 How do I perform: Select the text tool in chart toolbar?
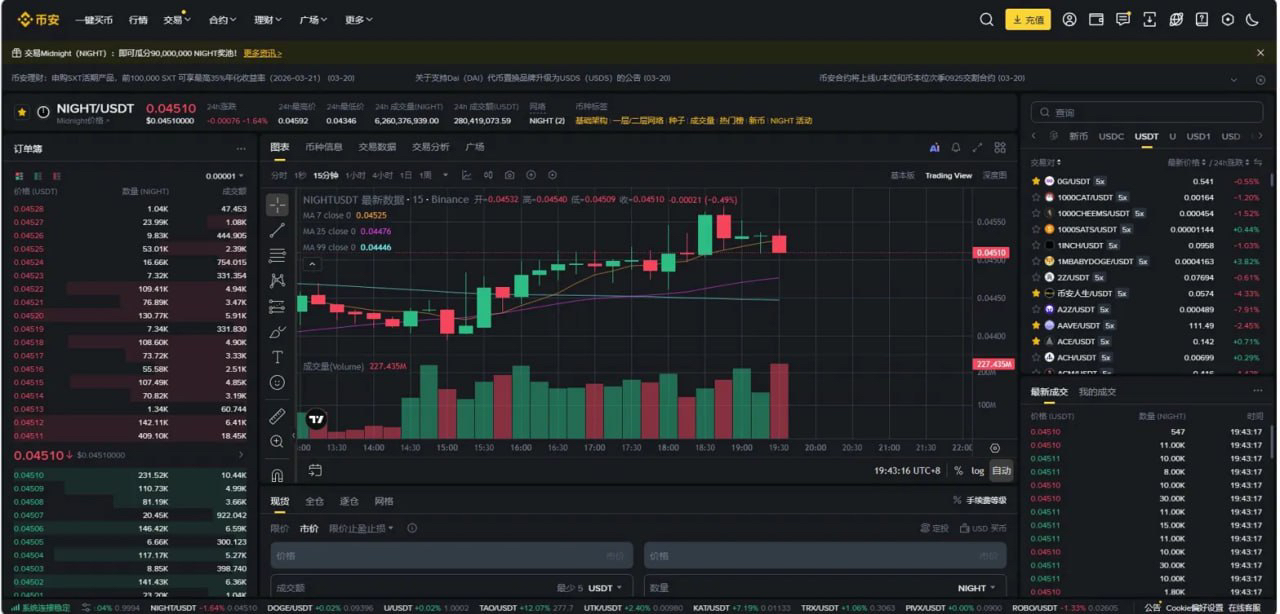(277, 357)
